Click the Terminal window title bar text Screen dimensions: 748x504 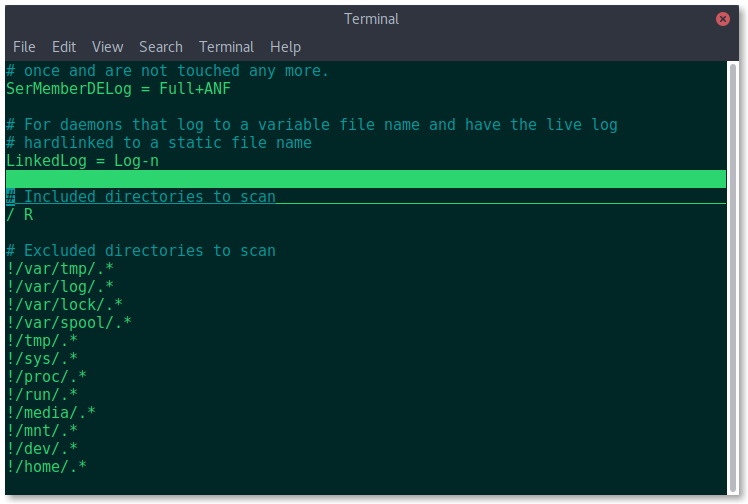[x=371, y=19]
